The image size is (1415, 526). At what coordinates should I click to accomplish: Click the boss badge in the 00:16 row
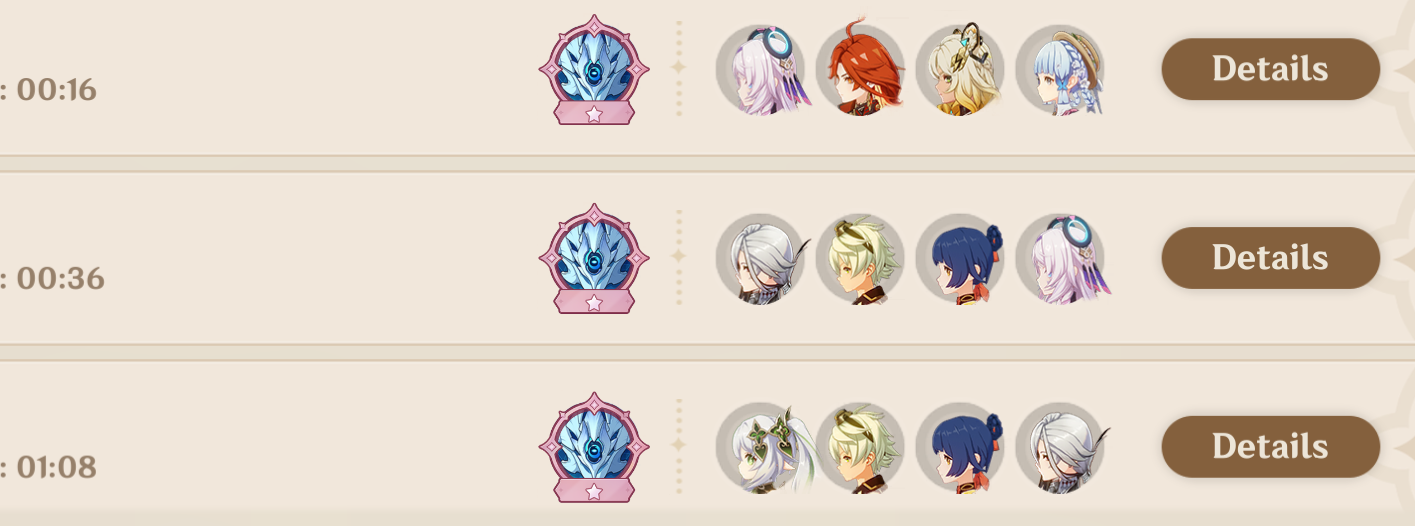click(x=594, y=70)
